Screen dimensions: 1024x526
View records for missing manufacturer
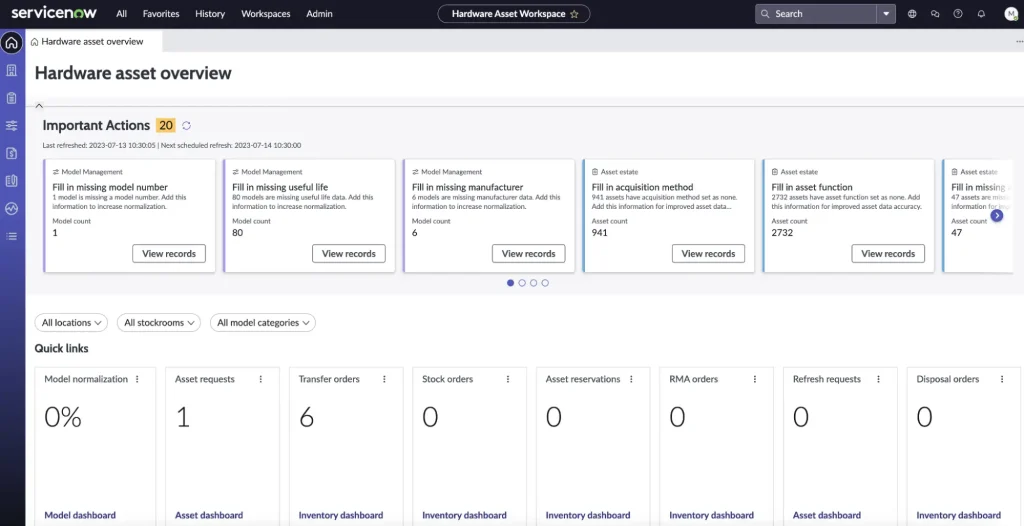[528, 254]
